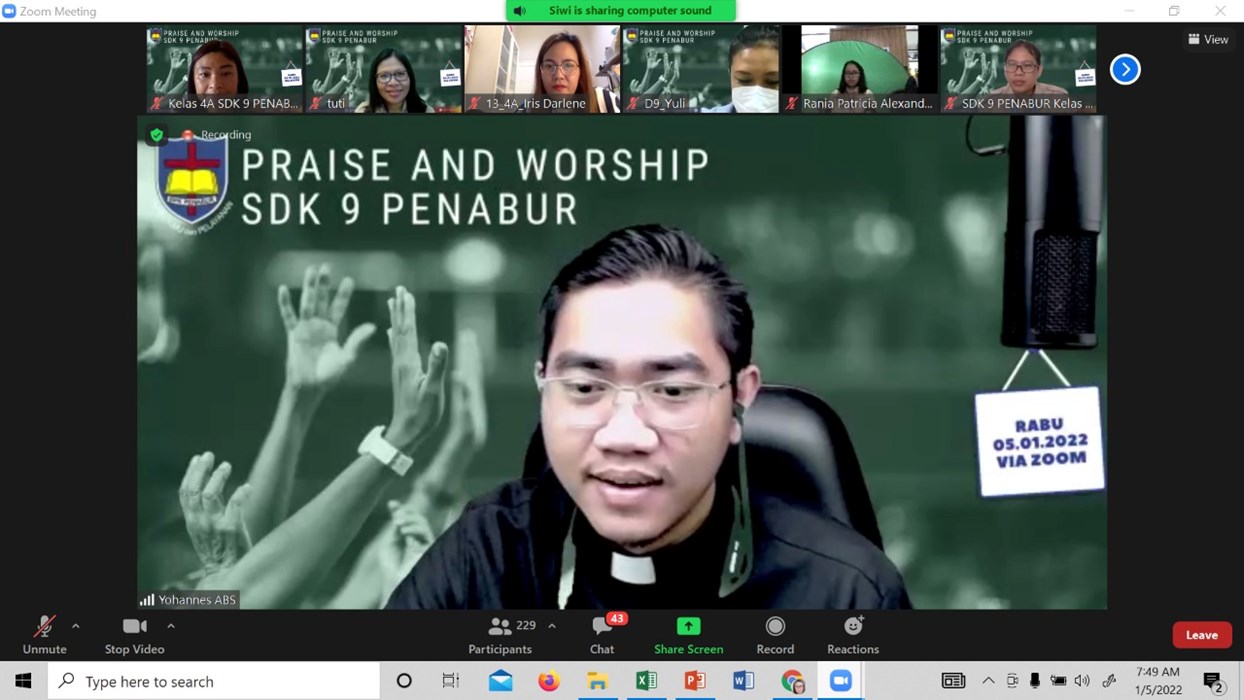Expand the arrow next to Participants
The height and width of the screenshot is (700, 1244).
(552, 626)
